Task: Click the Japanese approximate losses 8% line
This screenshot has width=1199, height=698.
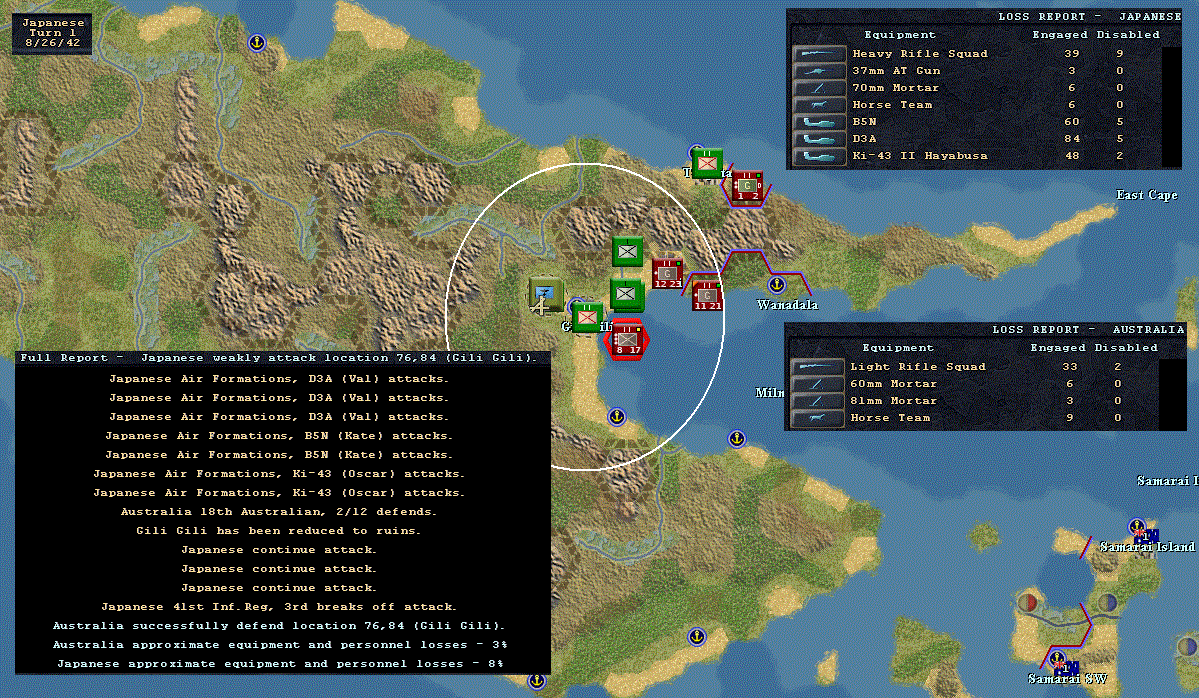Action: click(x=280, y=664)
